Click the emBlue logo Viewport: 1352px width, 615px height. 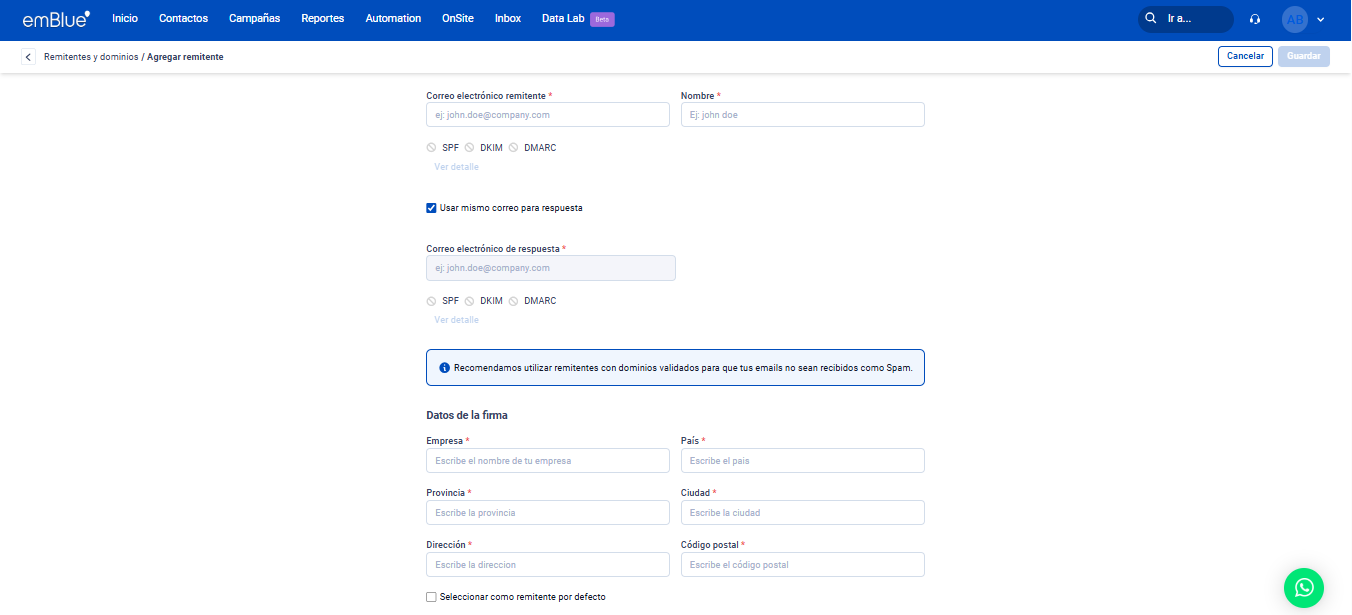tap(56, 19)
